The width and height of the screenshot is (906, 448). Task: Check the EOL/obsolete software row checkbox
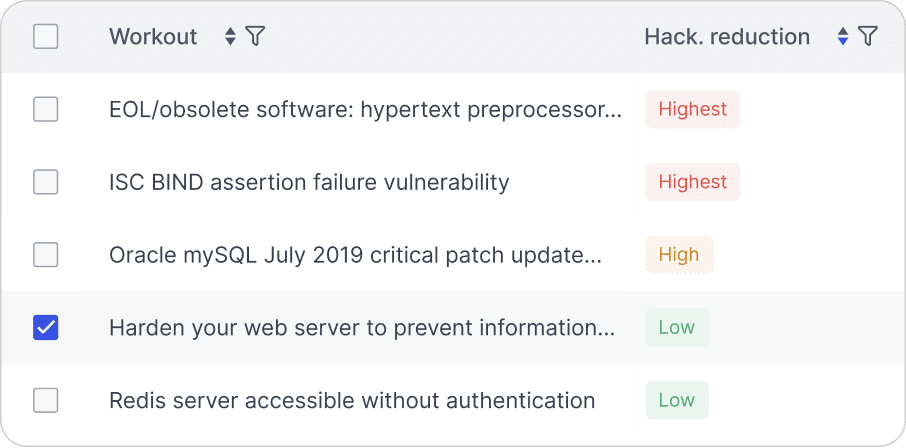click(46, 109)
